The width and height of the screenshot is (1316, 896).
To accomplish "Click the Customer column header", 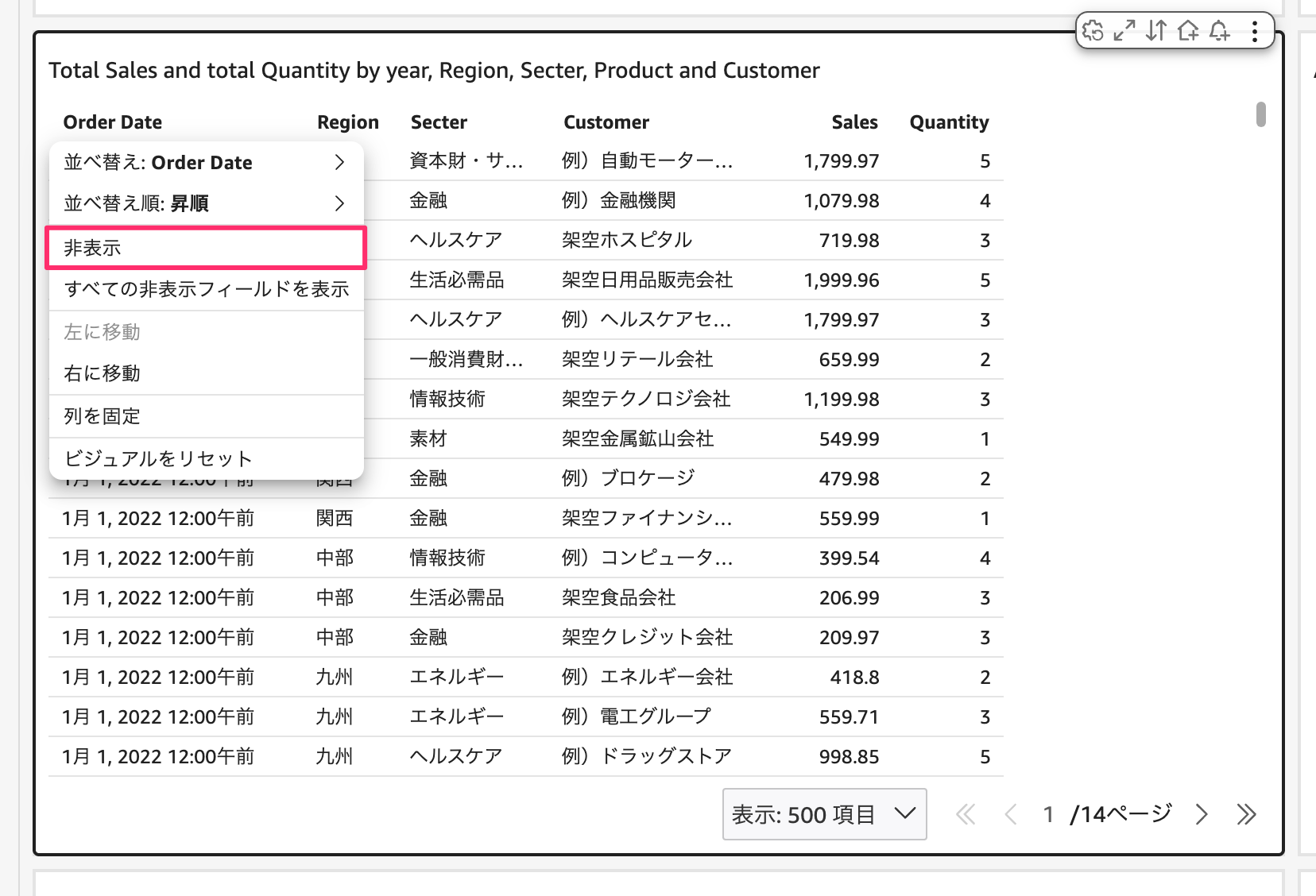I will click(x=606, y=122).
